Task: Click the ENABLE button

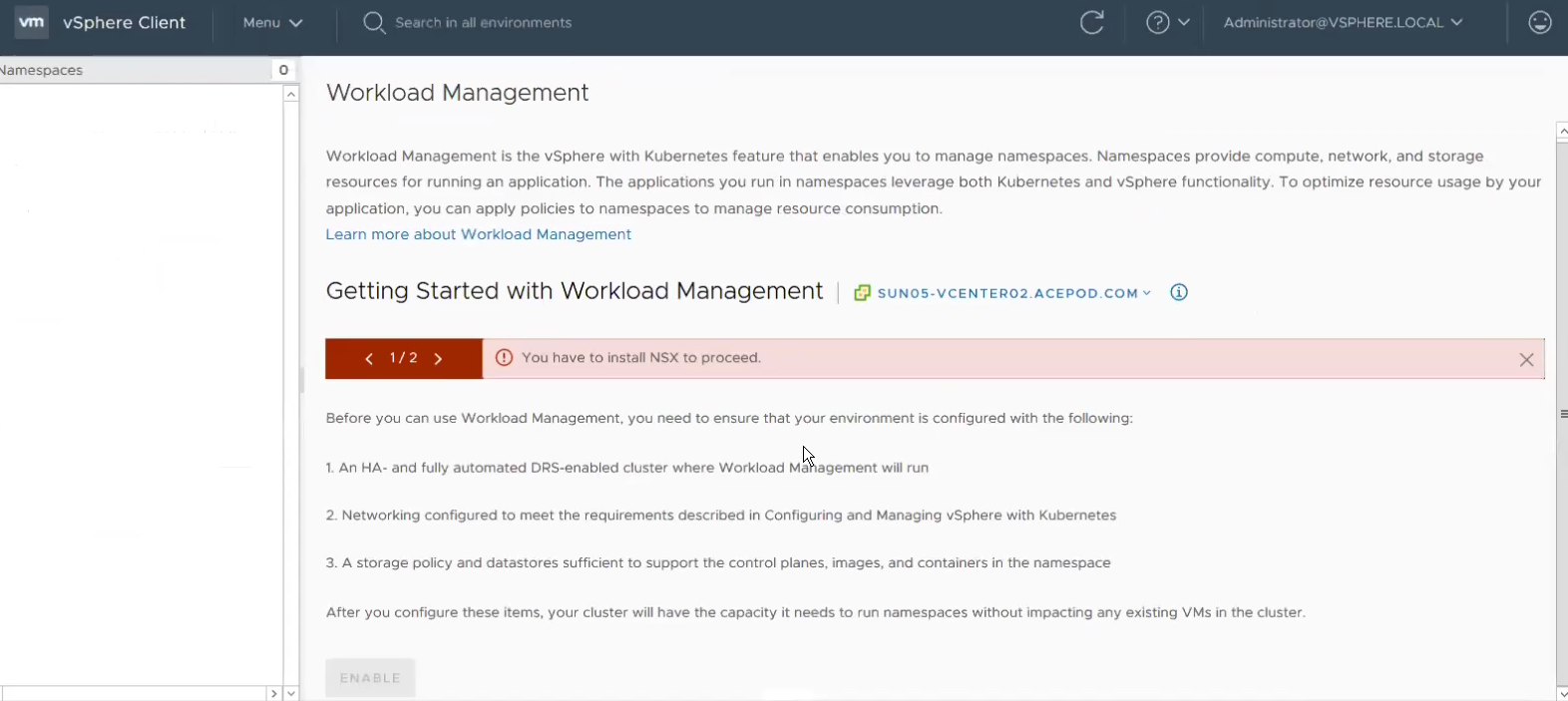Action: [x=370, y=678]
